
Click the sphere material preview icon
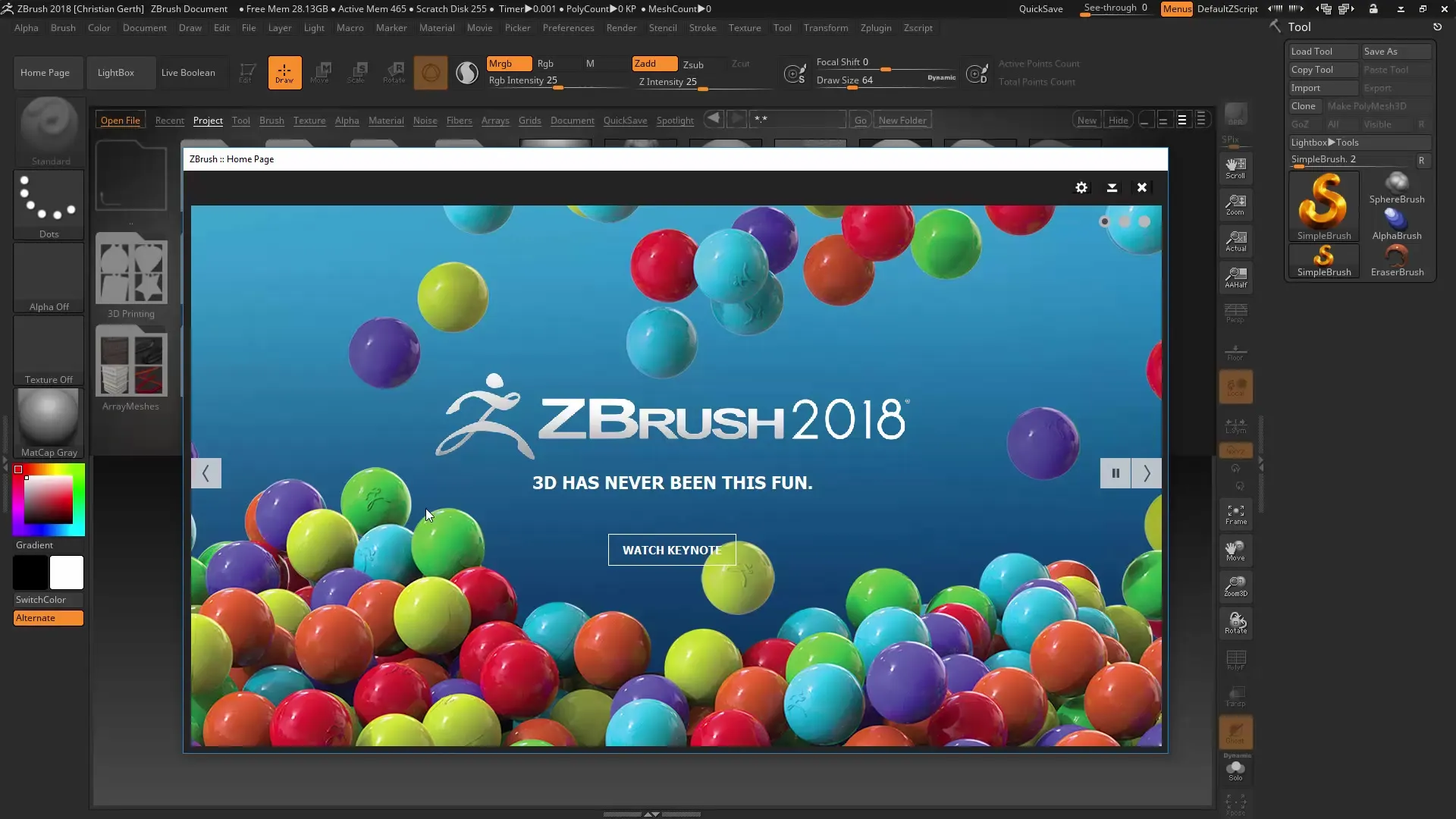[467, 73]
